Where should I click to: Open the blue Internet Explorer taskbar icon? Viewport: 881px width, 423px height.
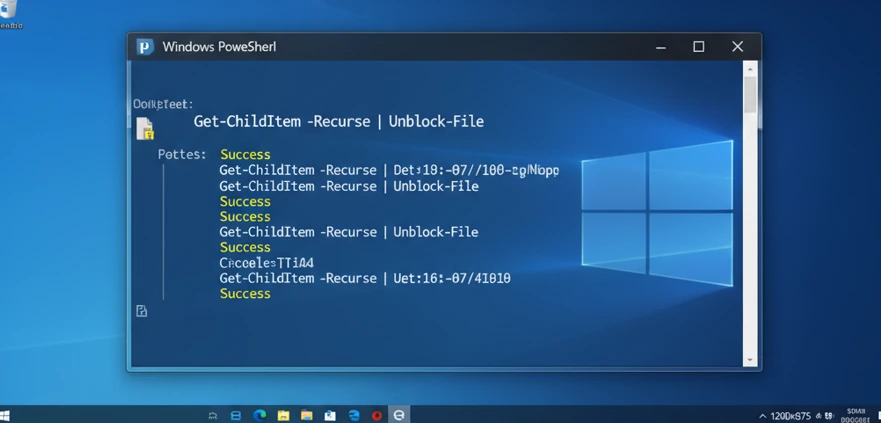tap(353, 416)
